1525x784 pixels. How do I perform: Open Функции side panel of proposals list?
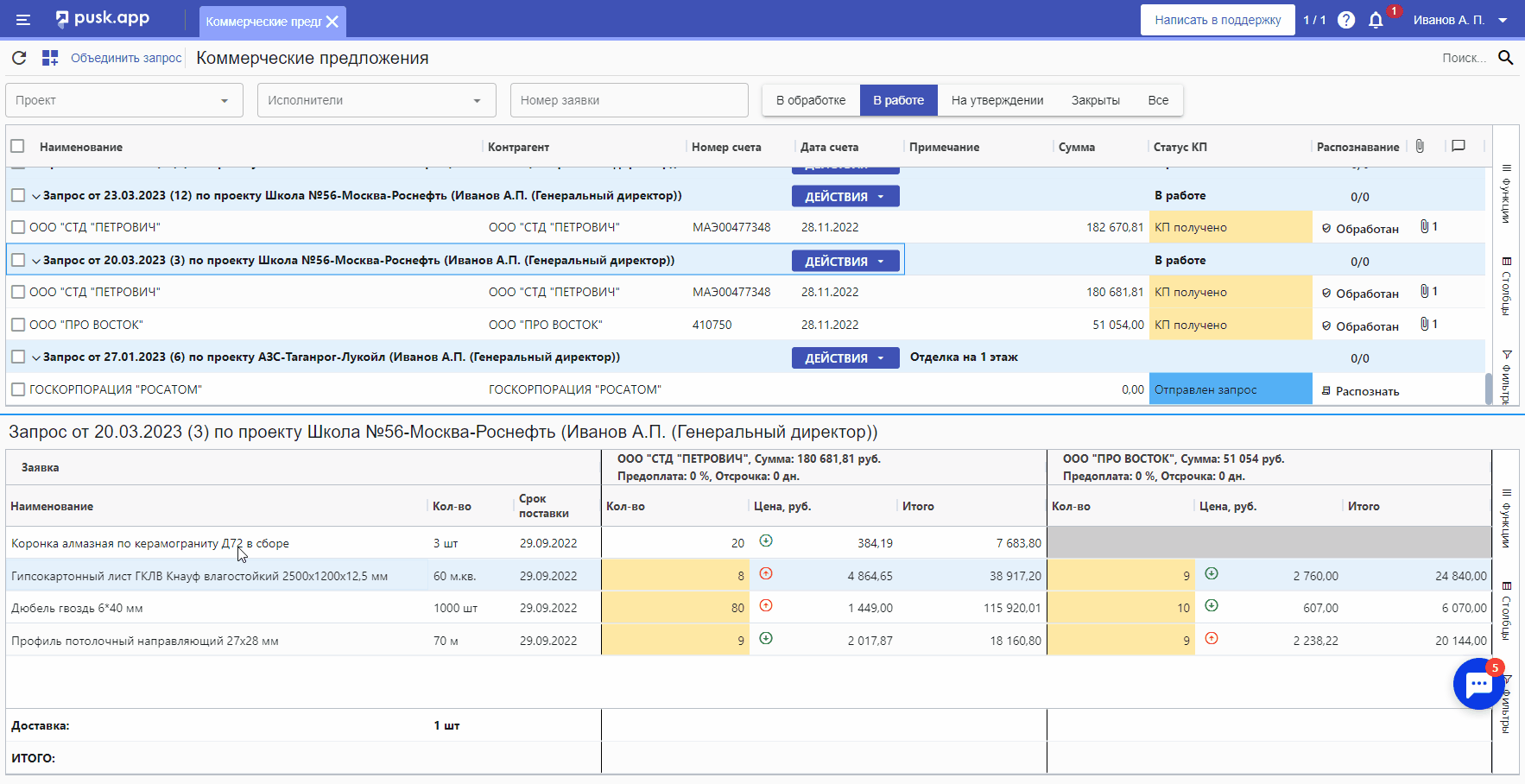pyautogui.click(x=1506, y=193)
